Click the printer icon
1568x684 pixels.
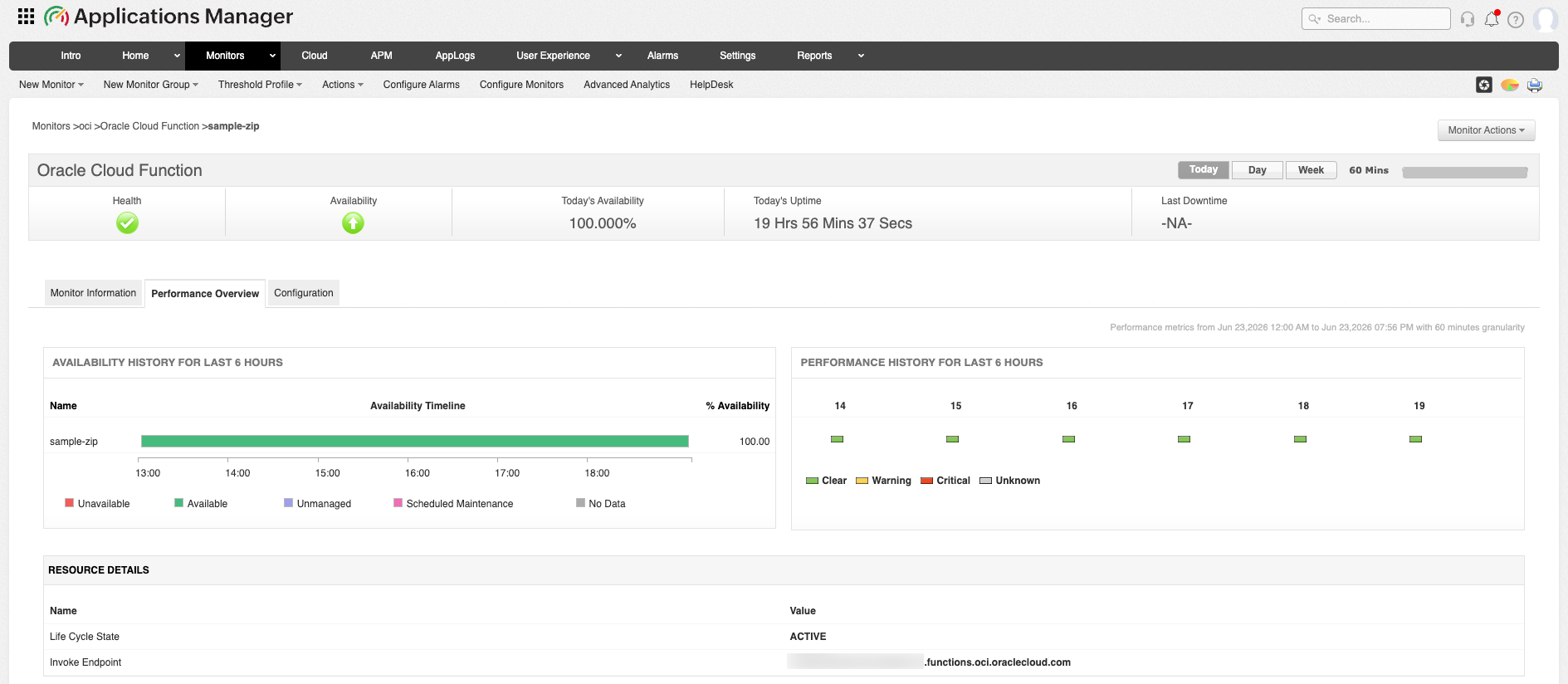click(x=1535, y=85)
